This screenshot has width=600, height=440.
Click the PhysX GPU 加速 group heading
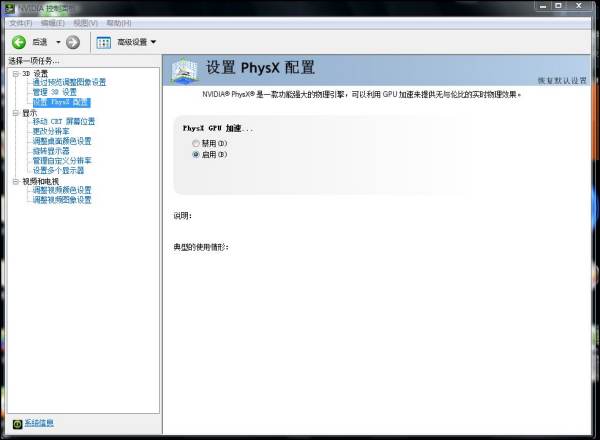(x=218, y=129)
